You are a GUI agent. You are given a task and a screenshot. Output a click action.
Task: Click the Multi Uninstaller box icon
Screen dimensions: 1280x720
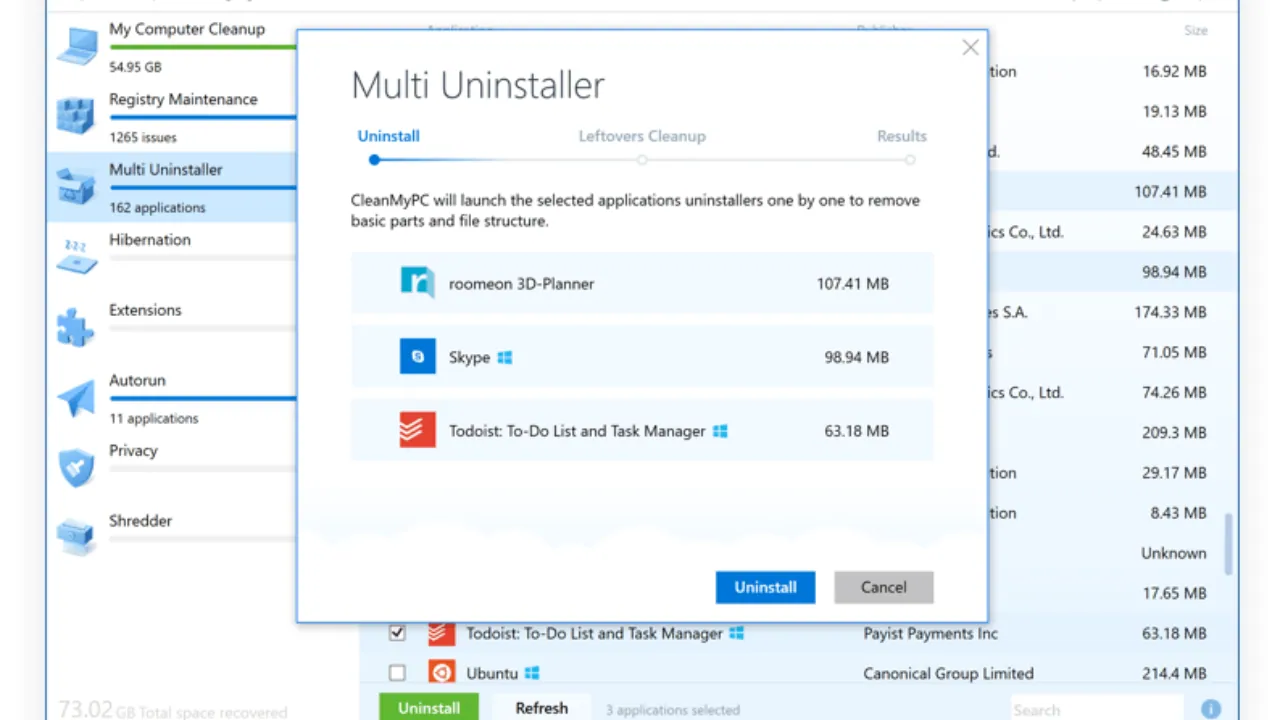77,186
